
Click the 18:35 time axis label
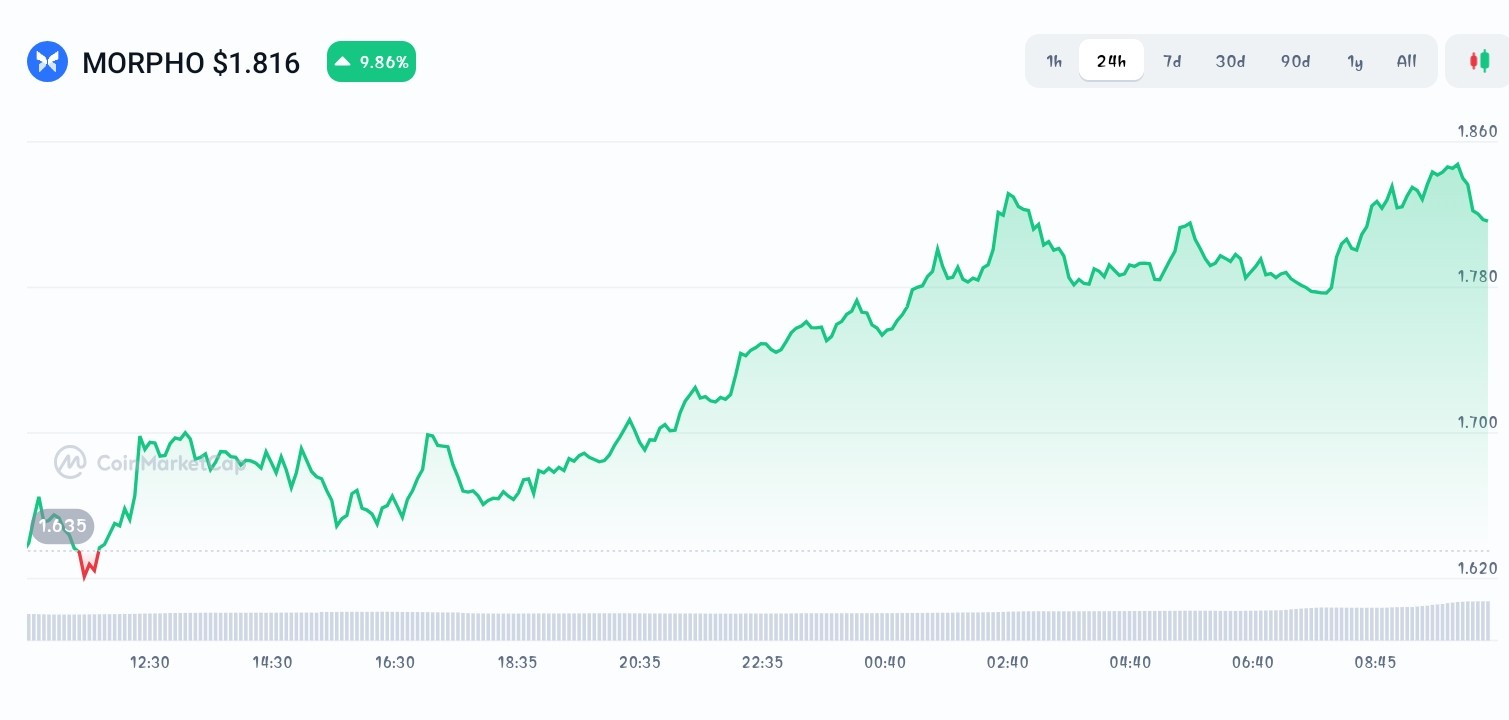[517, 662]
